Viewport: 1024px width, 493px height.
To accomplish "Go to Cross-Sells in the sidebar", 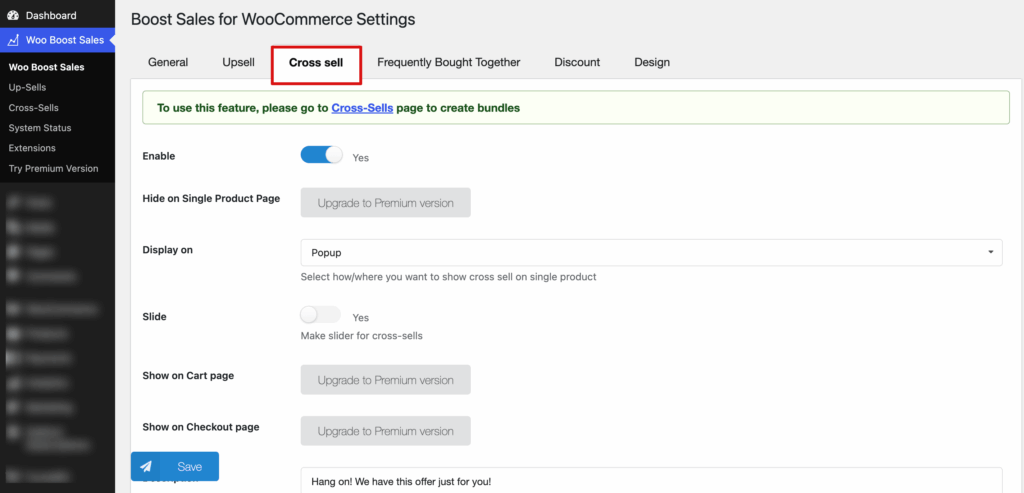I will pos(33,108).
